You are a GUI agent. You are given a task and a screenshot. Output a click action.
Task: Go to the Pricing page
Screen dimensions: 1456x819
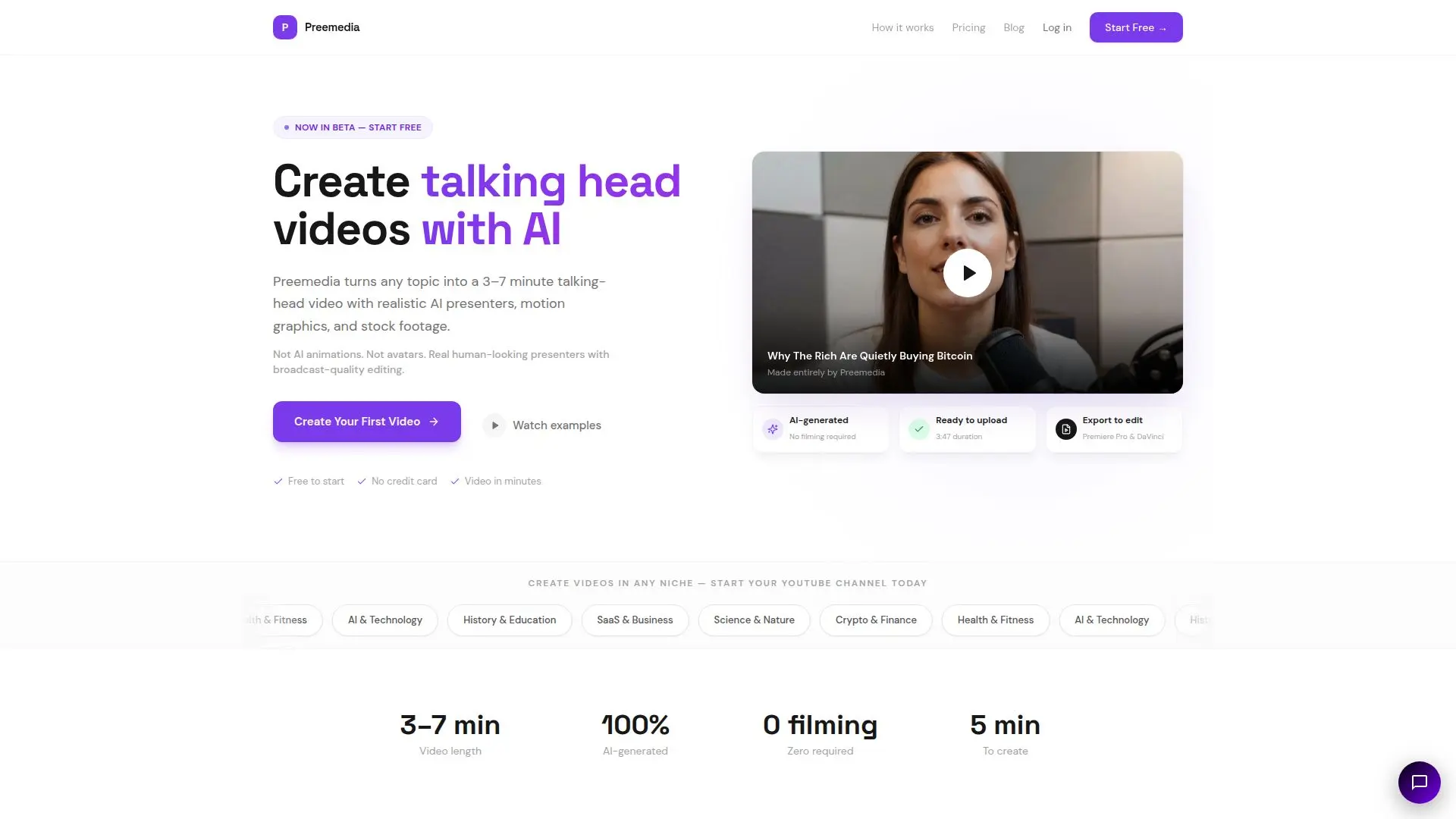(x=968, y=27)
